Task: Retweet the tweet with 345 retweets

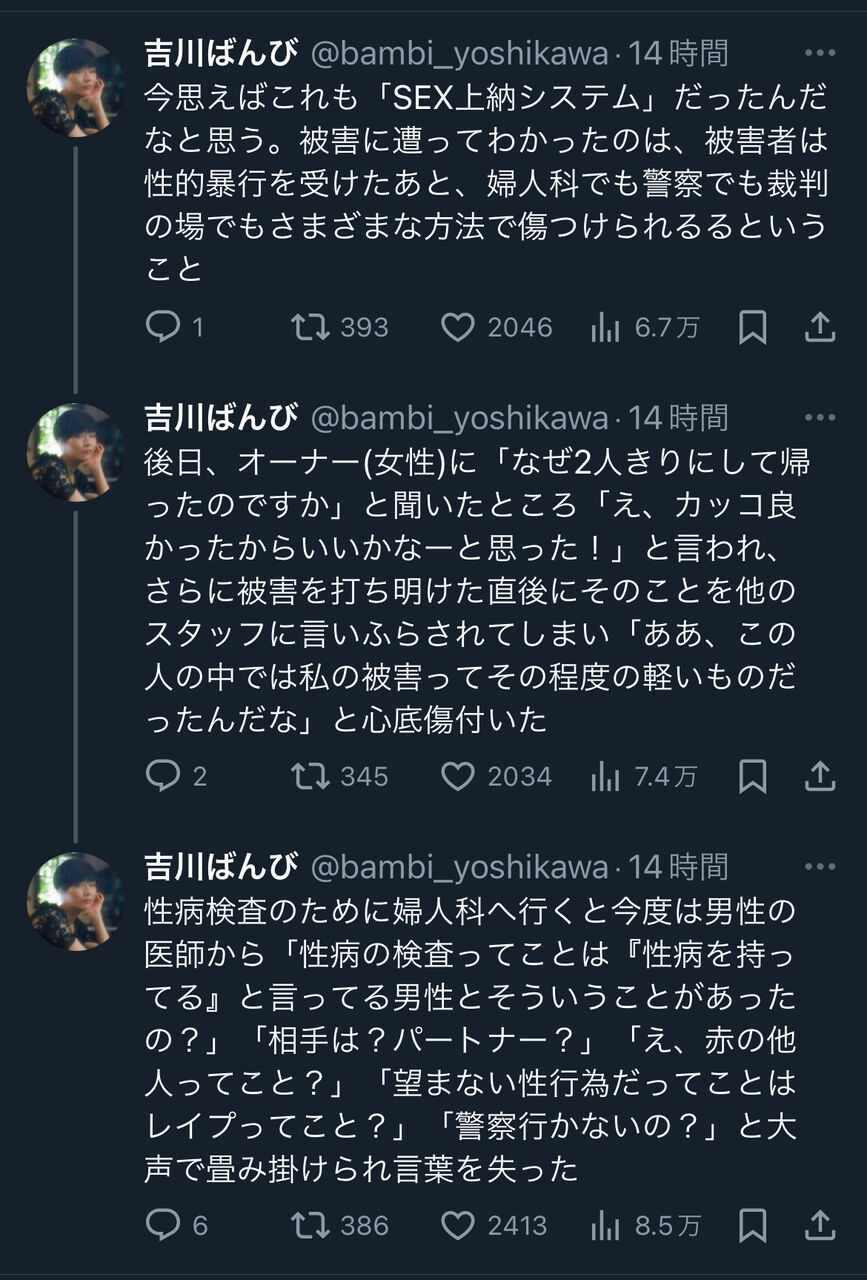Action: tap(309, 776)
